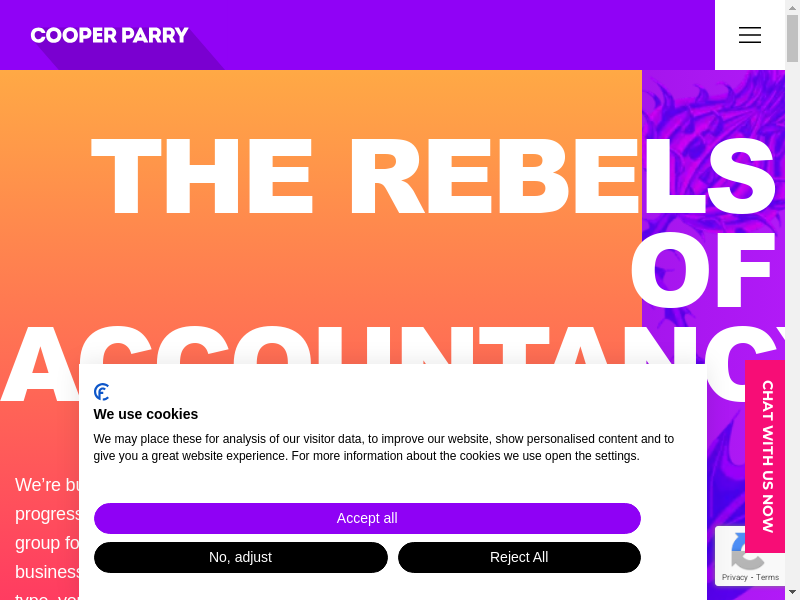800x600 pixels.
Task: Accept all cookies
Action: tap(367, 518)
